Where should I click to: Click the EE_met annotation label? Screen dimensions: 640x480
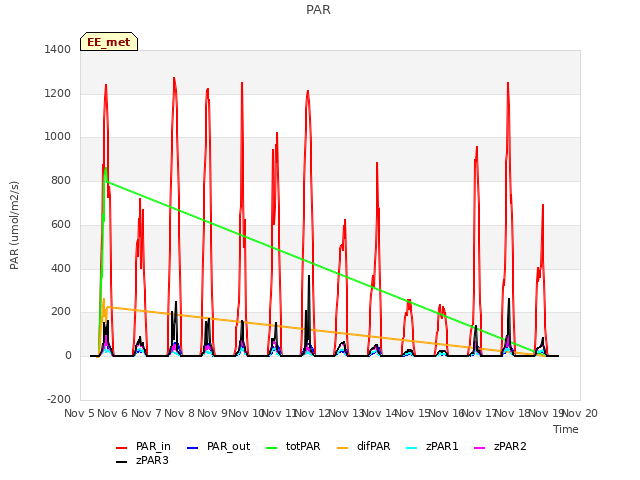coord(109,42)
